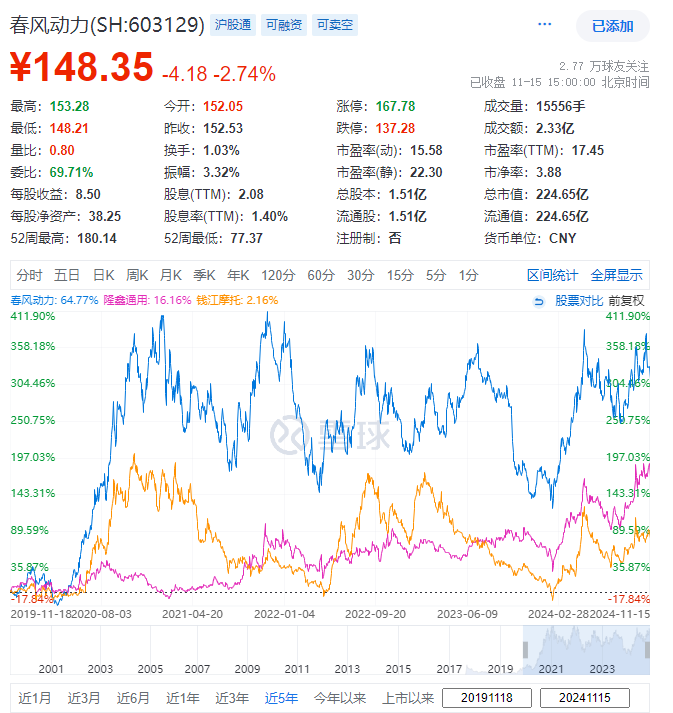This screenshot has width=673, height=713.
Task: Switch chart to 分时 view
Action: pyautogui.click(x=29, y=275)
